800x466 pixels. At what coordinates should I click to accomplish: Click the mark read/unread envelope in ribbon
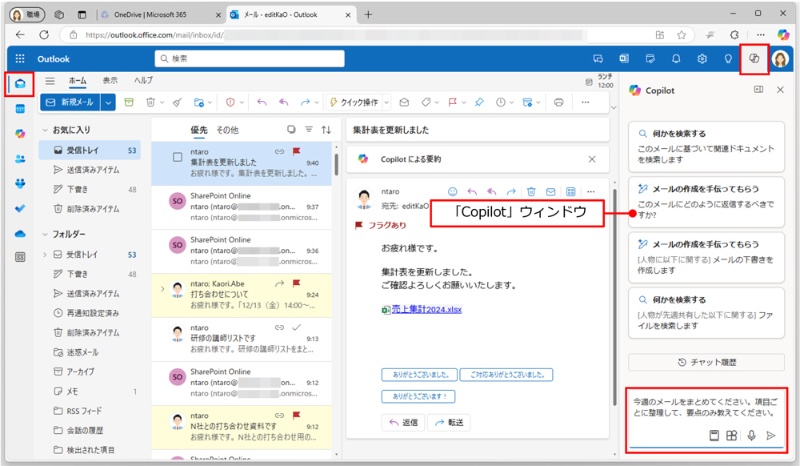404,103
